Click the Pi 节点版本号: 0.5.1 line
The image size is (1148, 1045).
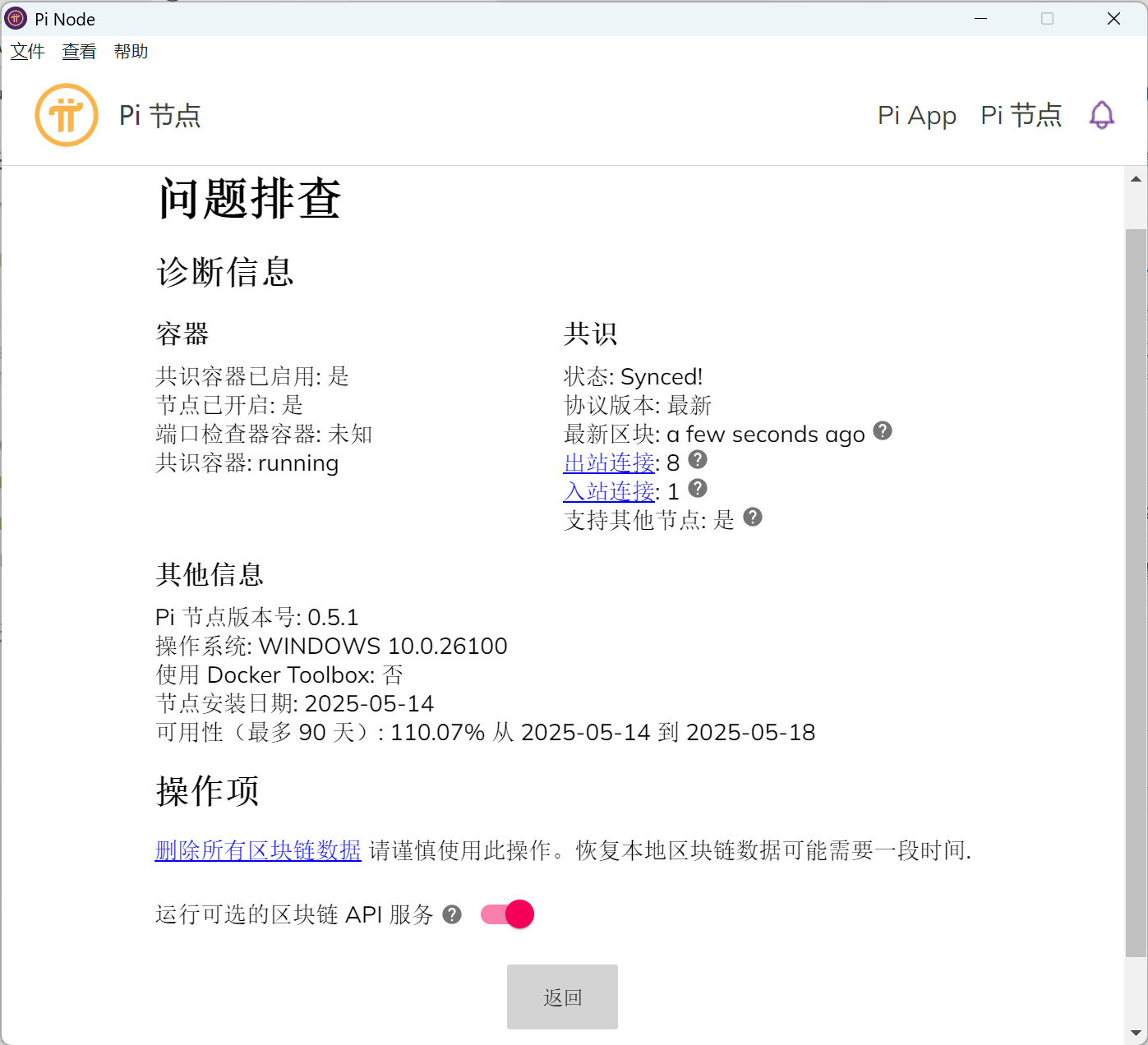[257, 618]
